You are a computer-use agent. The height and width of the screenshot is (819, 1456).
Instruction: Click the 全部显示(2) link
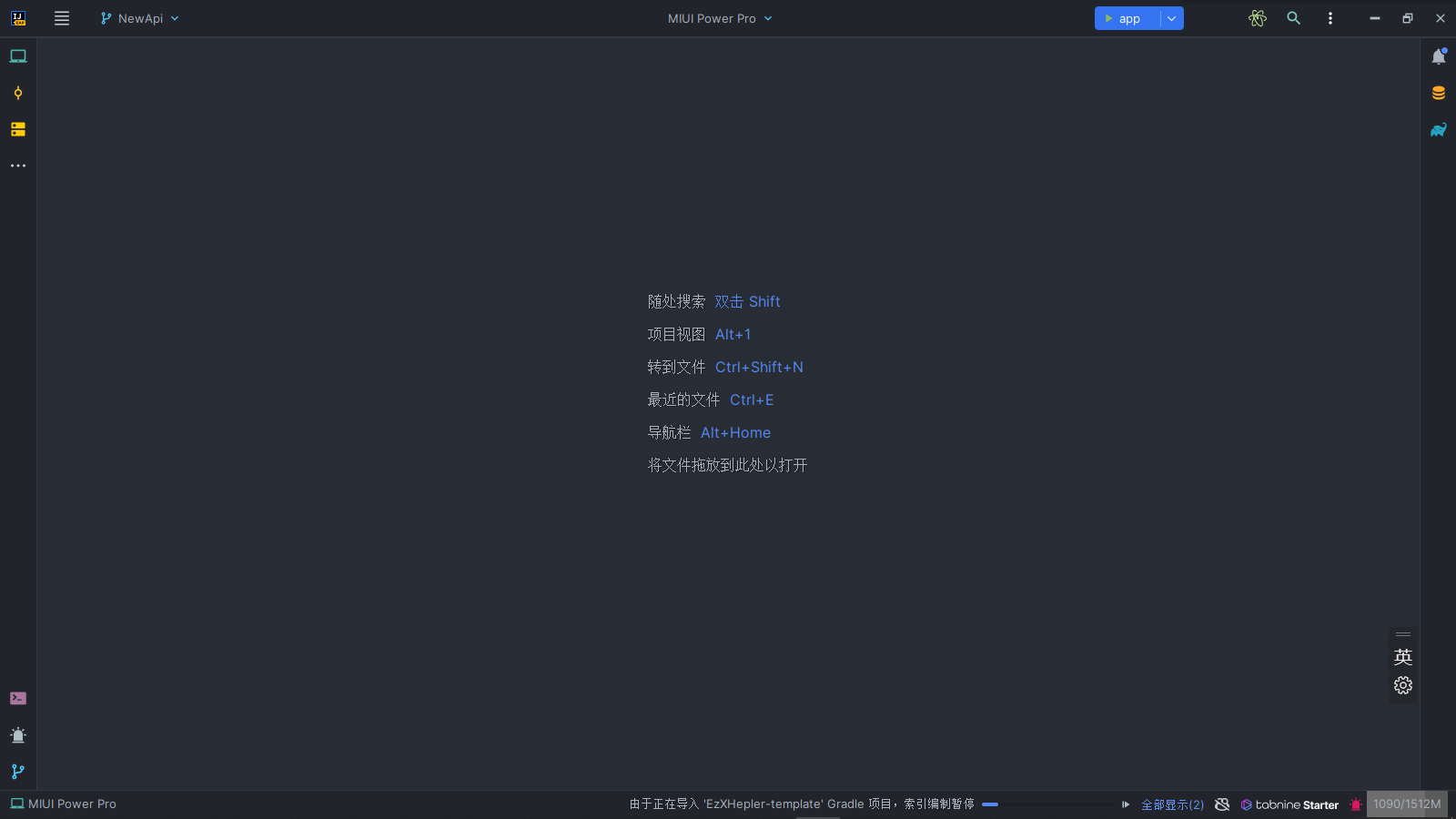pos(1172,804)
